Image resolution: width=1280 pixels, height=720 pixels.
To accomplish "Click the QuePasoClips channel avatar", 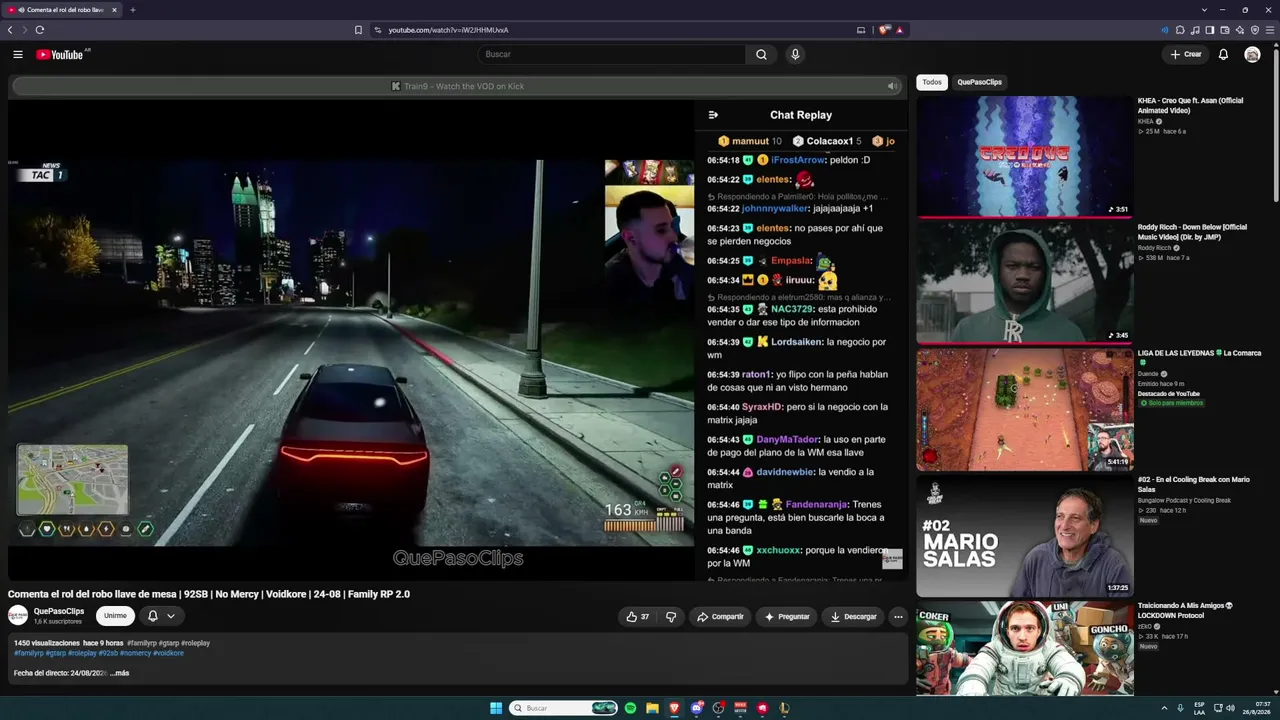I will (x=18, y=616).
